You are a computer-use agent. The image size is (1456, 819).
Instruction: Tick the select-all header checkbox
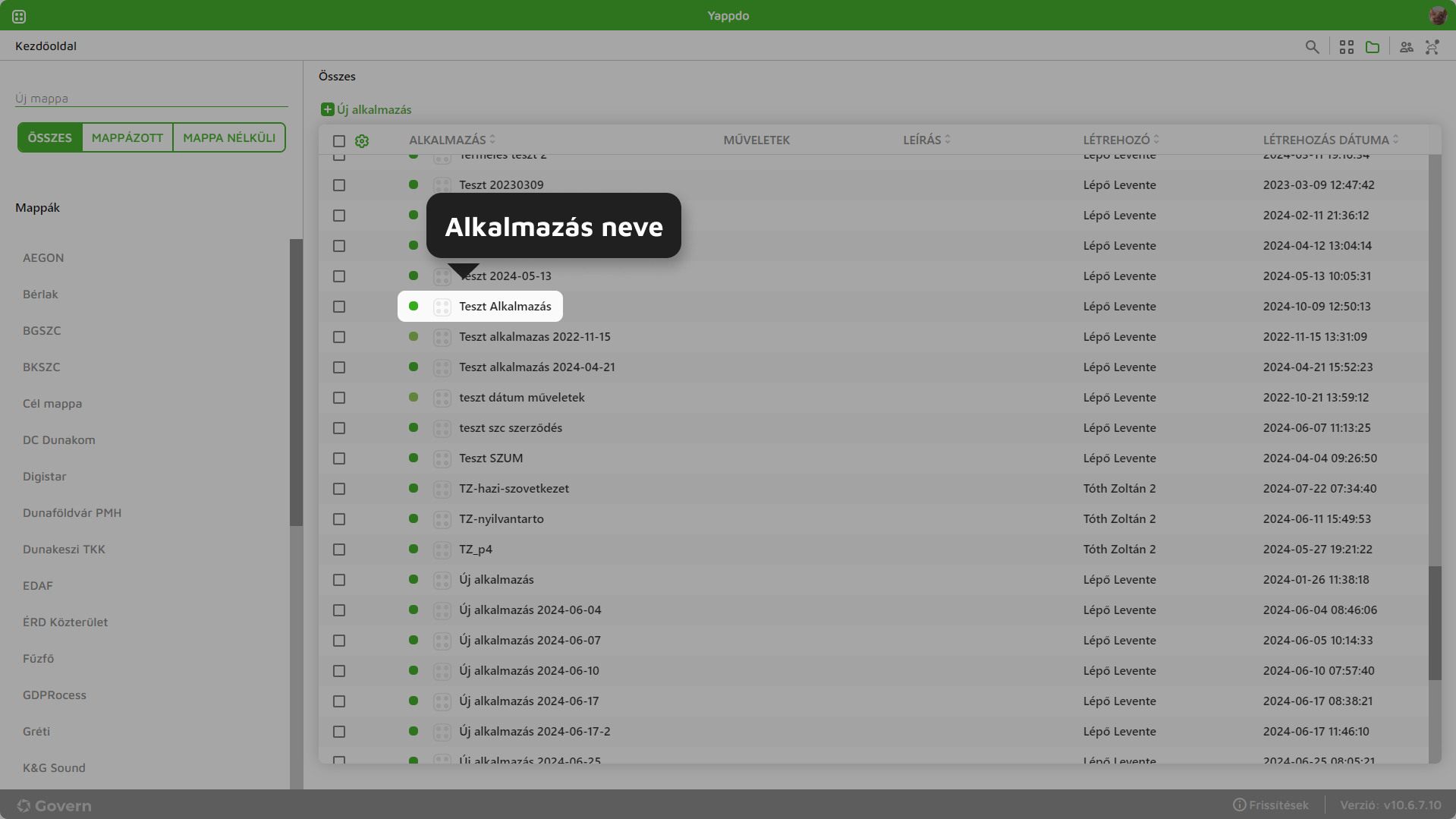(339, 141)
